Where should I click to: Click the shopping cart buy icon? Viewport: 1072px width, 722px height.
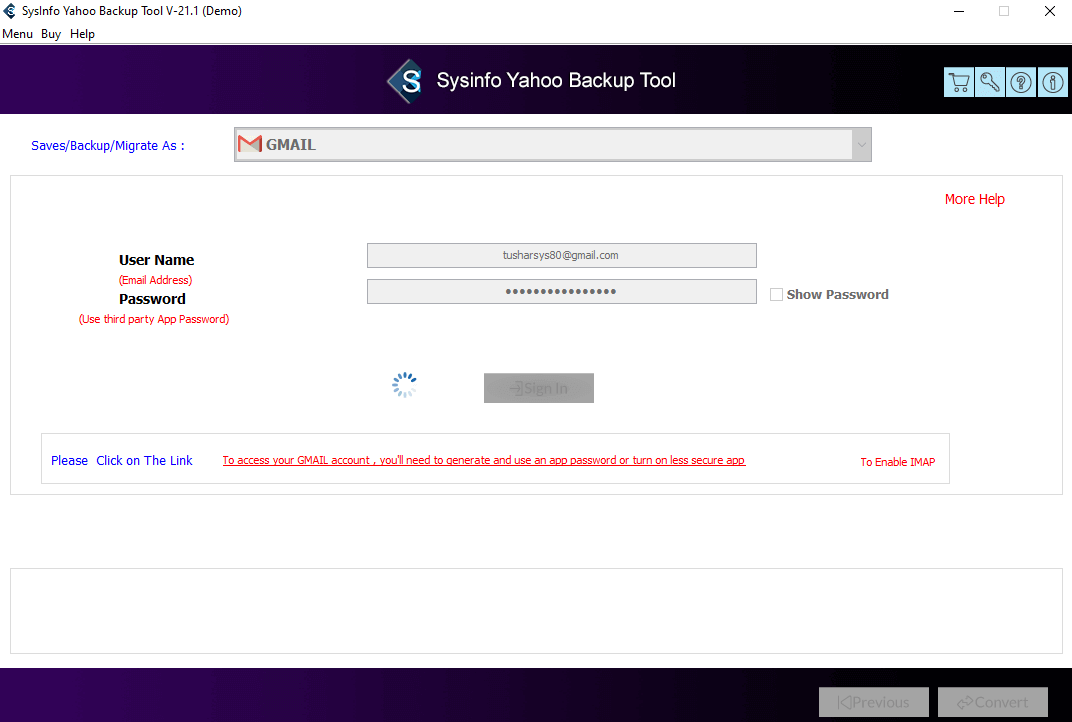959,82
